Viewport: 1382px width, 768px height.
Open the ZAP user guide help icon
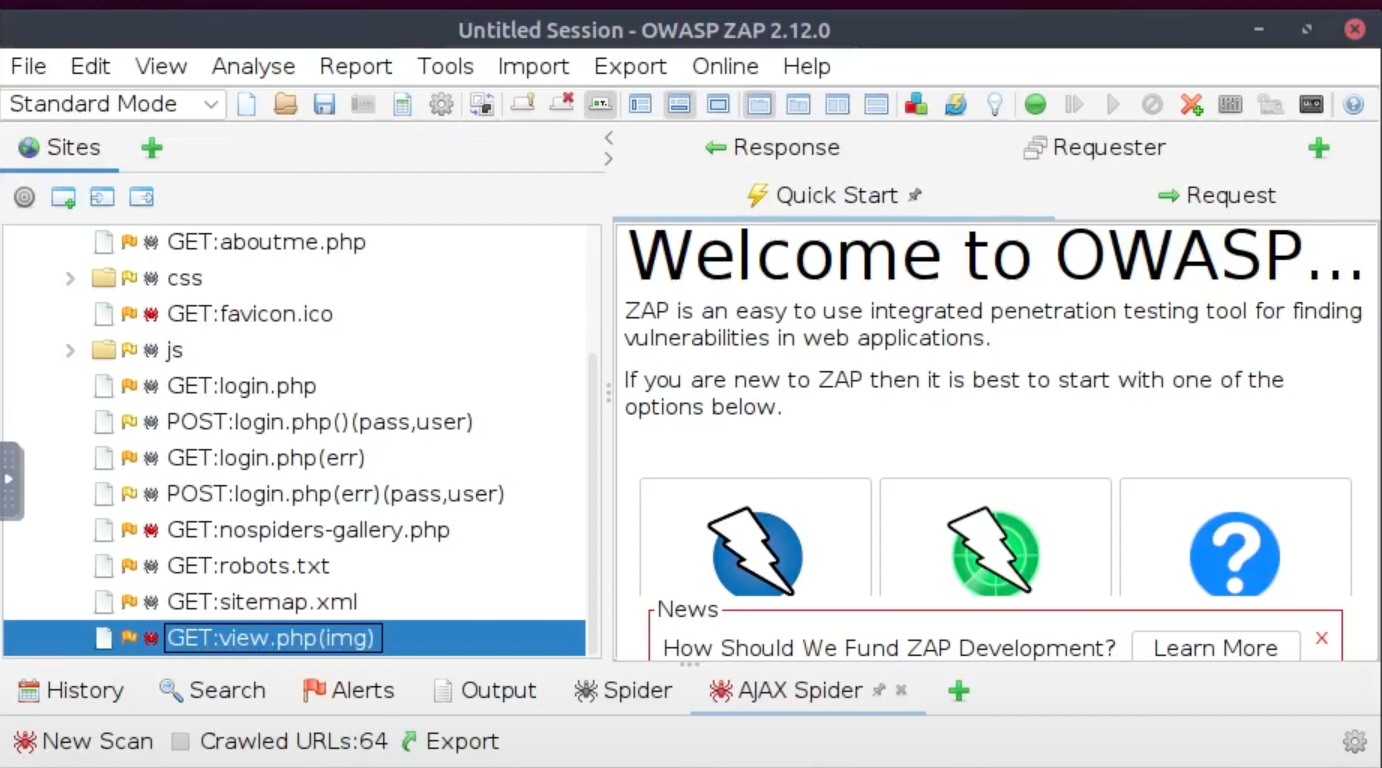tap(1353, 104)
